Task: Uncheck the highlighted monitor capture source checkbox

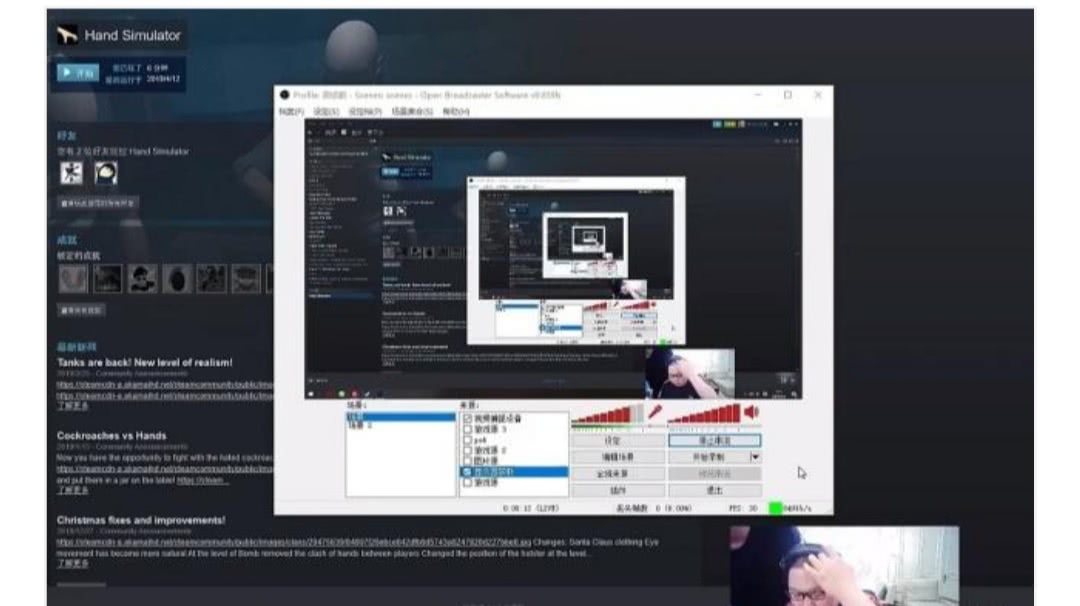Action: [468, 472]
